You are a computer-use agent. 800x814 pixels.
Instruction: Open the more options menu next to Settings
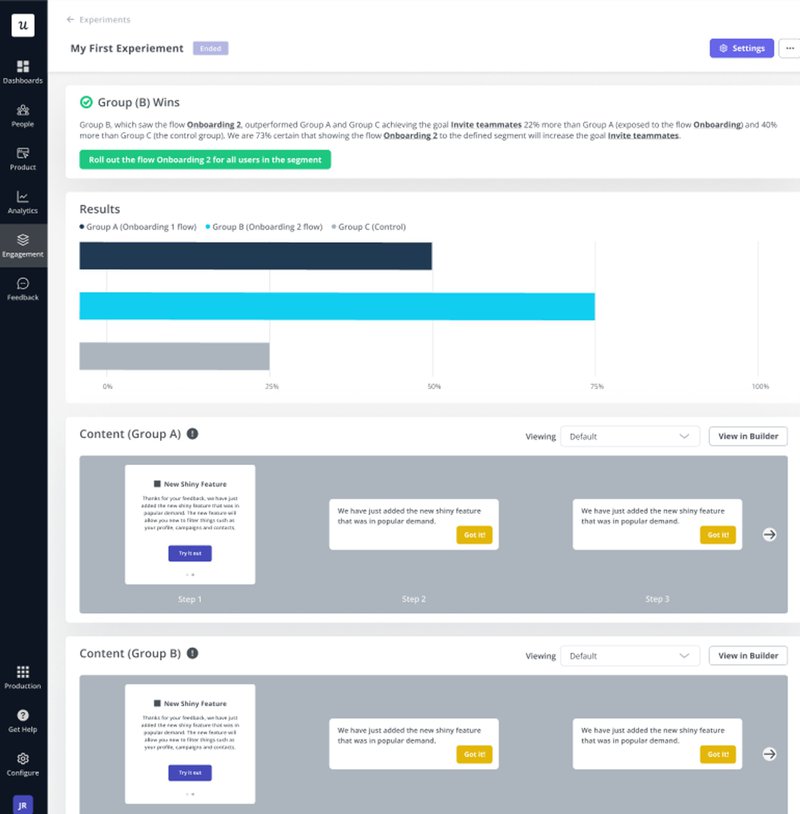pos(789,47)
